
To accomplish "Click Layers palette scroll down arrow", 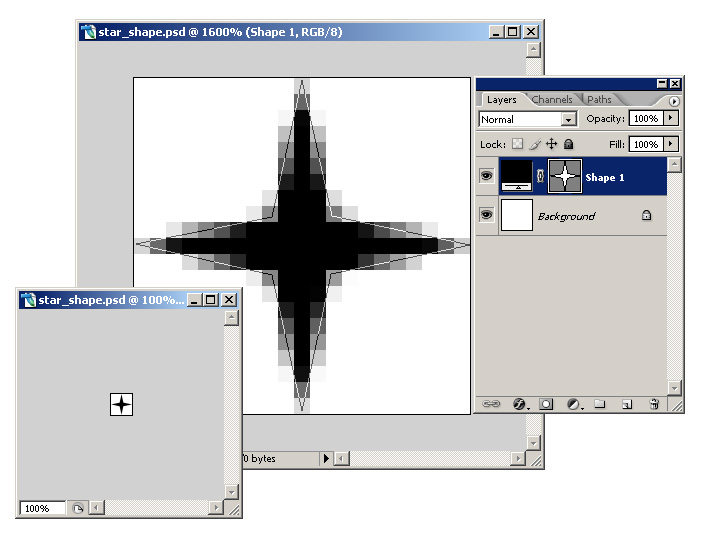I will 675,387.
